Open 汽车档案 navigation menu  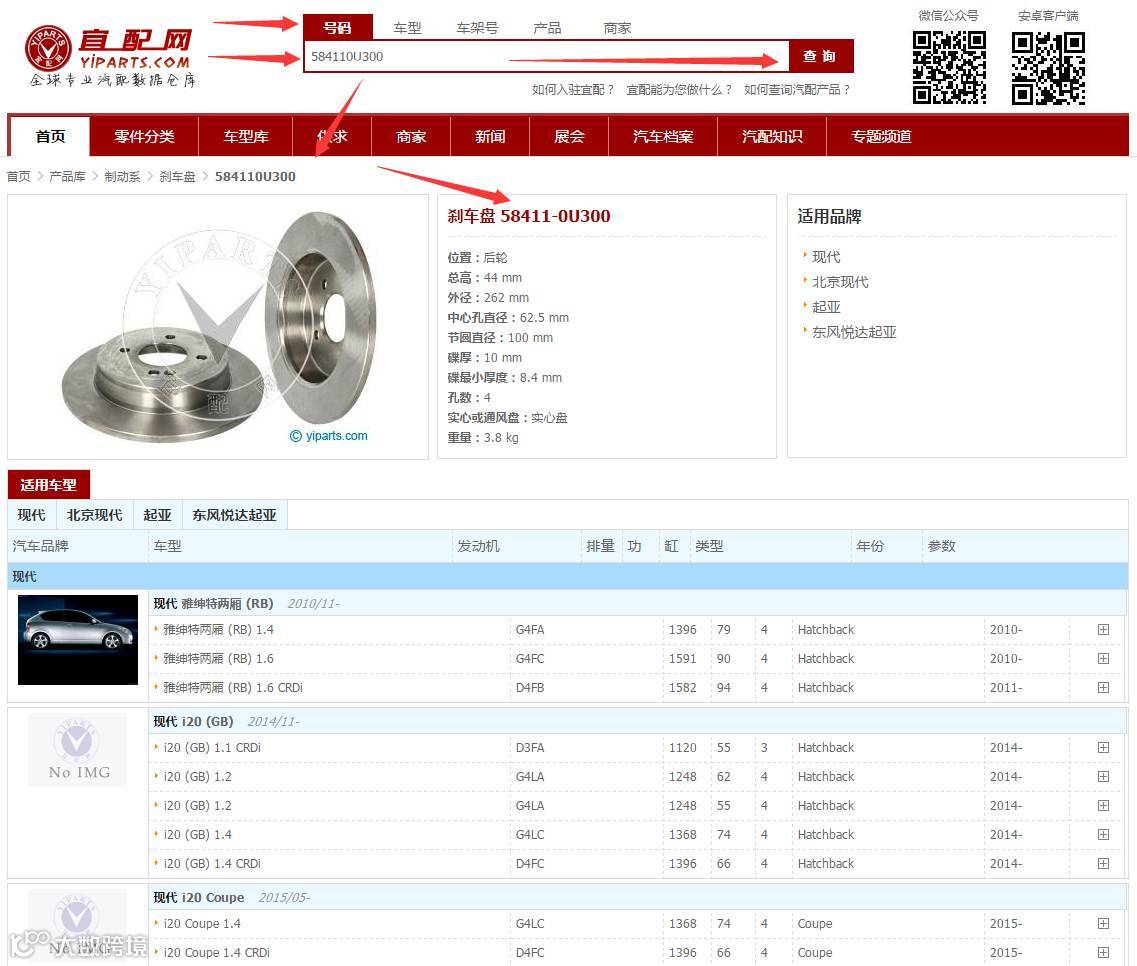click(663, 136)
